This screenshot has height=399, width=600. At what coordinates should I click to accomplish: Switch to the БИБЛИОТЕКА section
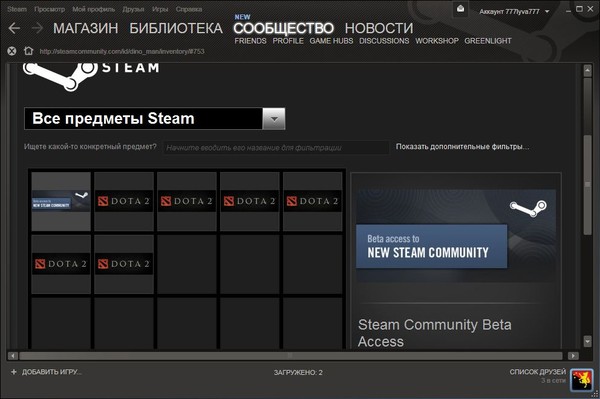coord(176,28)
